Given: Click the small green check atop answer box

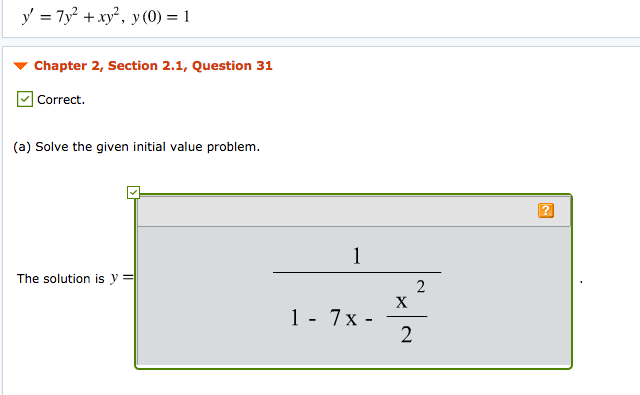Looking at the screenshot, I should tap(133, 192).
